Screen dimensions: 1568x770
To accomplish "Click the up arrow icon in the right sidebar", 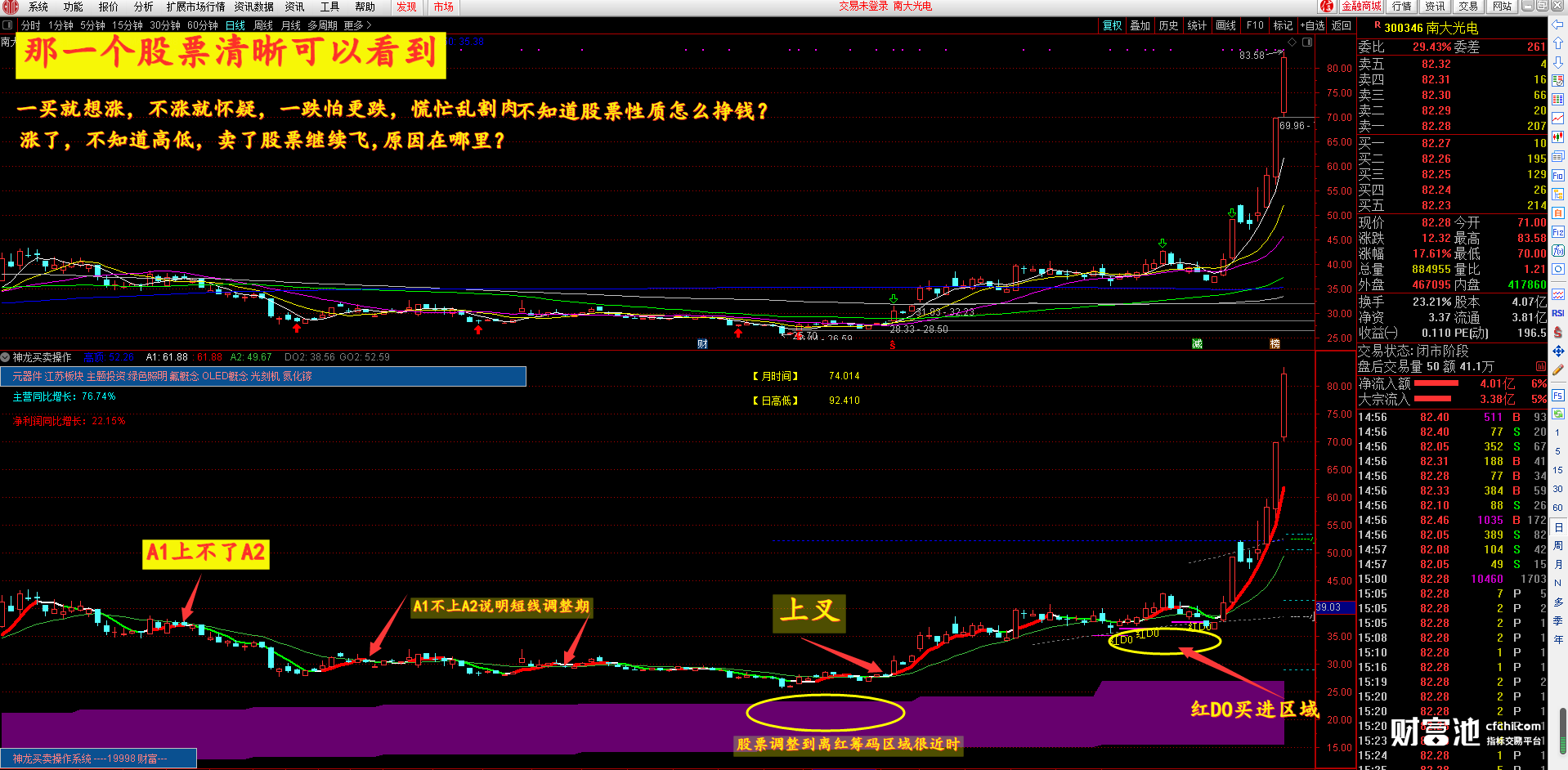I will (x=1558, y=43).
